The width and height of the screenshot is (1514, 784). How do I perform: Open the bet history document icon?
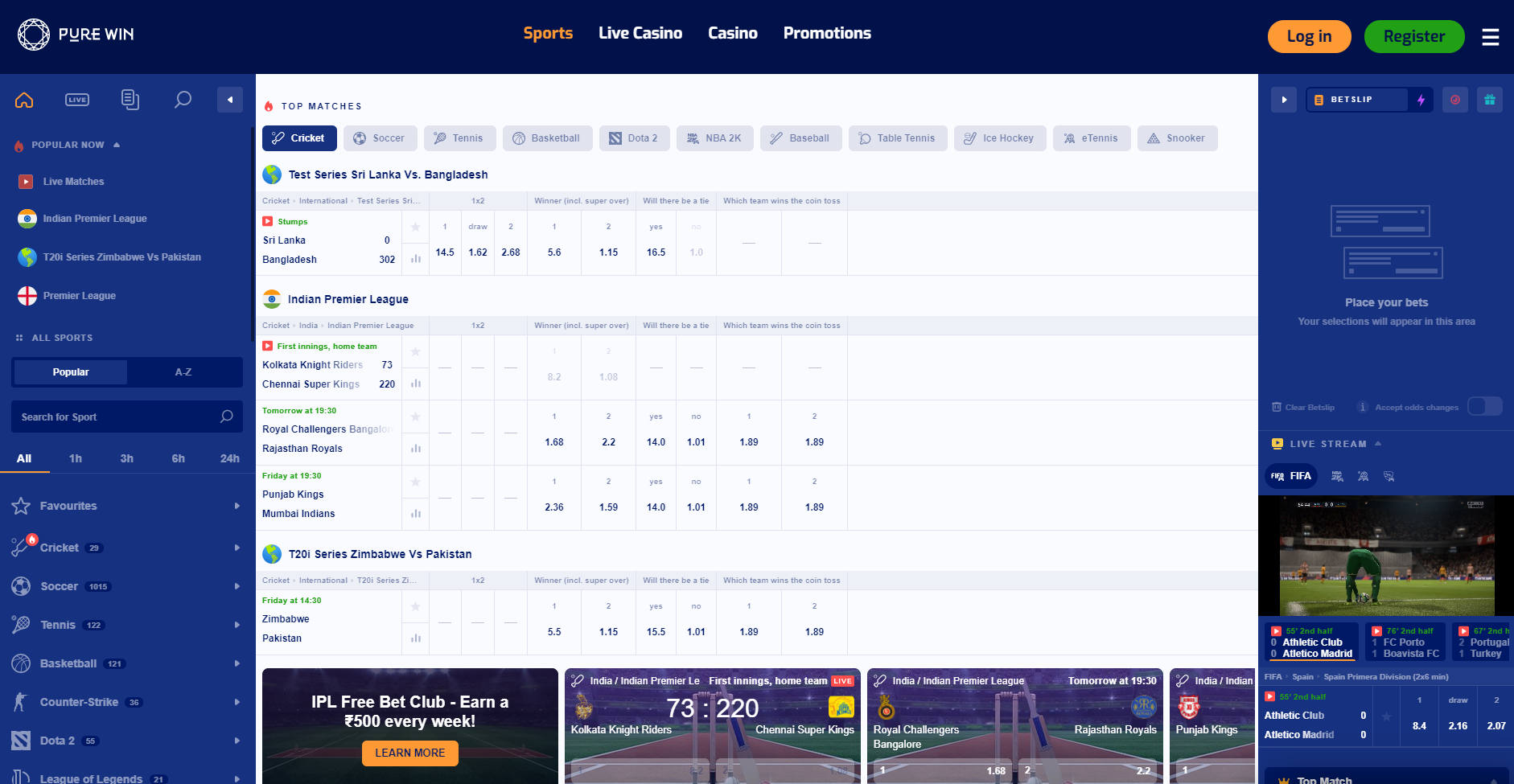pos(130,100)
